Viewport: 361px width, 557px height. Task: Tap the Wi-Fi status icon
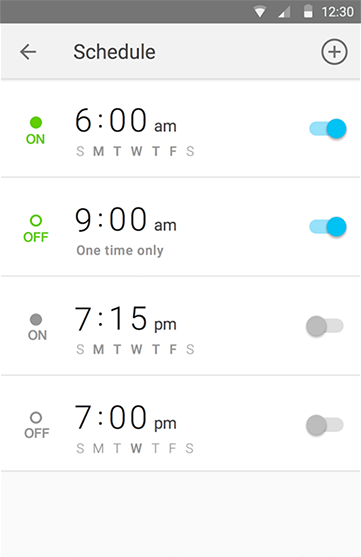pos(260,12)
